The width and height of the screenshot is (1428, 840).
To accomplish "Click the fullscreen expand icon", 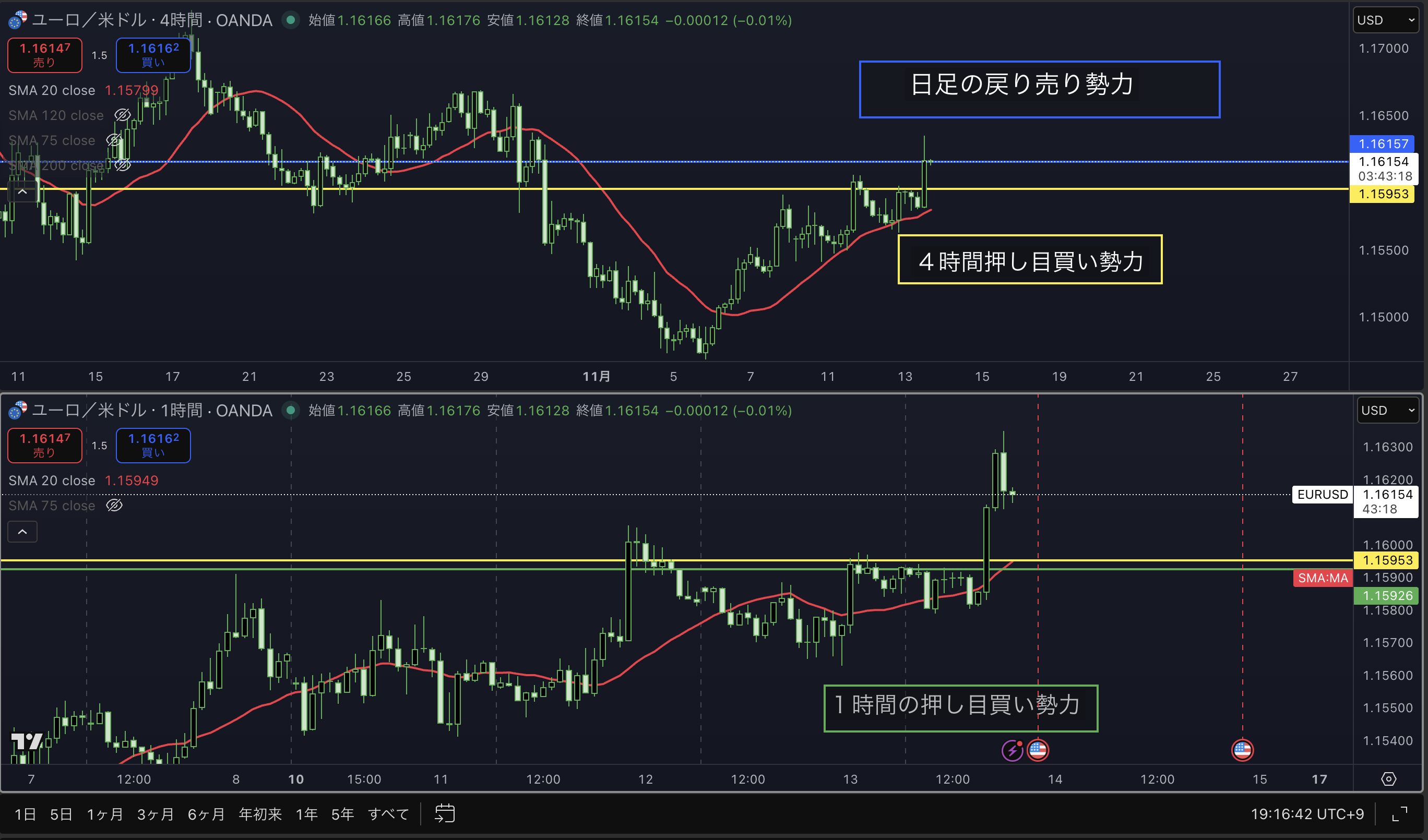I will click(1400, 814).
